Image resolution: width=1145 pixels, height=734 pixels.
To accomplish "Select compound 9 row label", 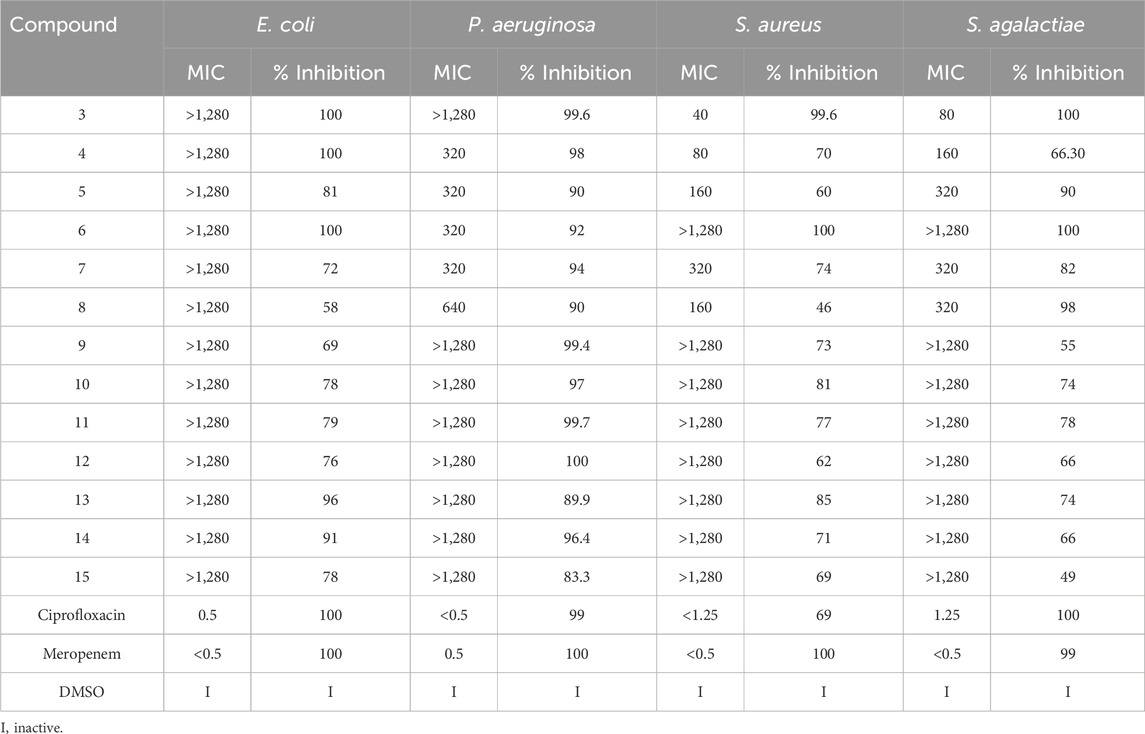I will pyautogui.click(x=82, y=346).
